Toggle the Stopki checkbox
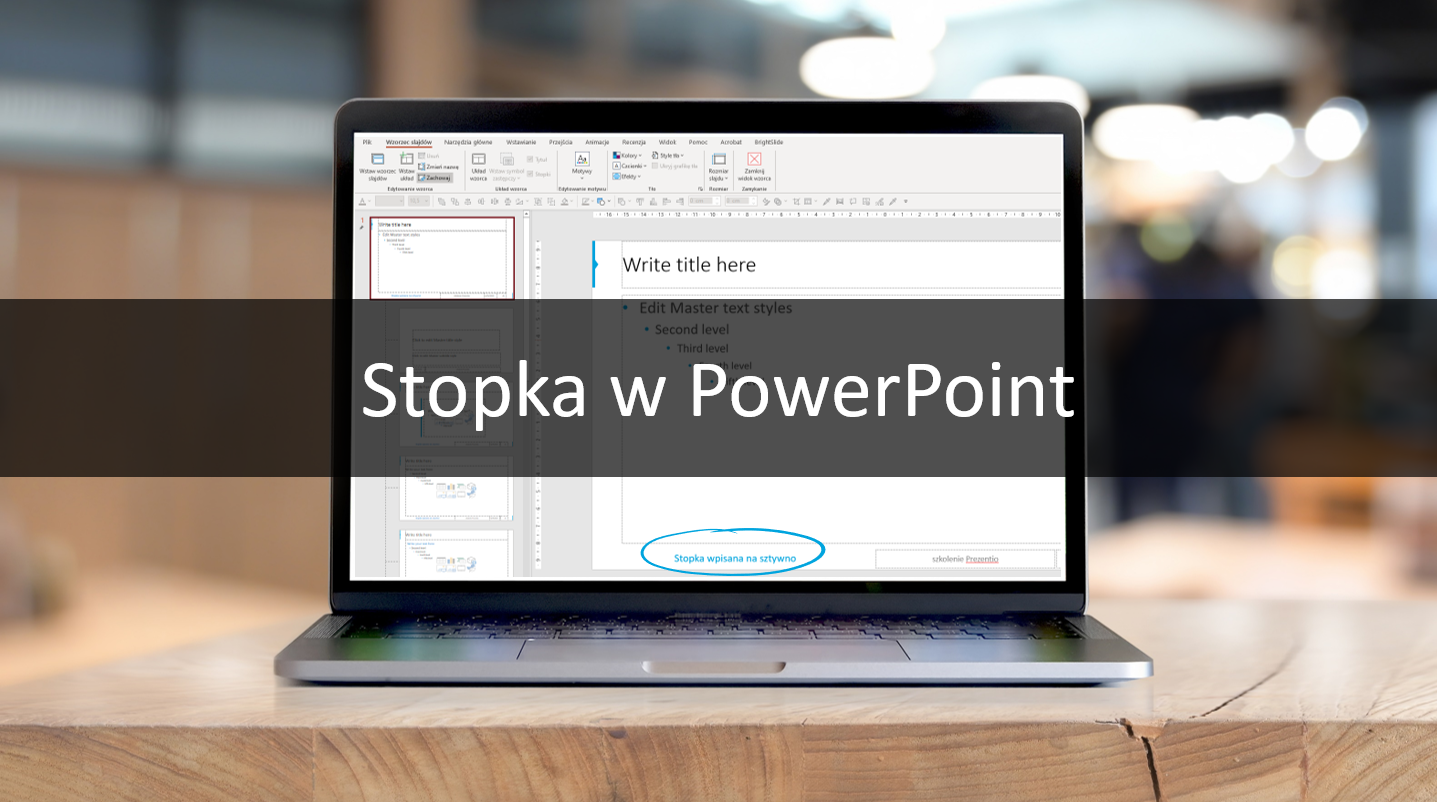 point(538,174)
